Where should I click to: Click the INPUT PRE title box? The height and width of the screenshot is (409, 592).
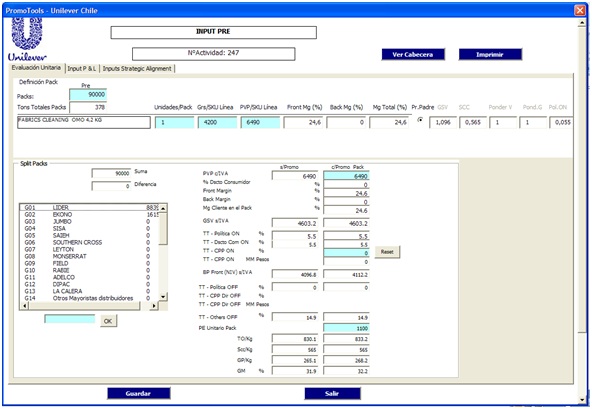tap(214, 32)
